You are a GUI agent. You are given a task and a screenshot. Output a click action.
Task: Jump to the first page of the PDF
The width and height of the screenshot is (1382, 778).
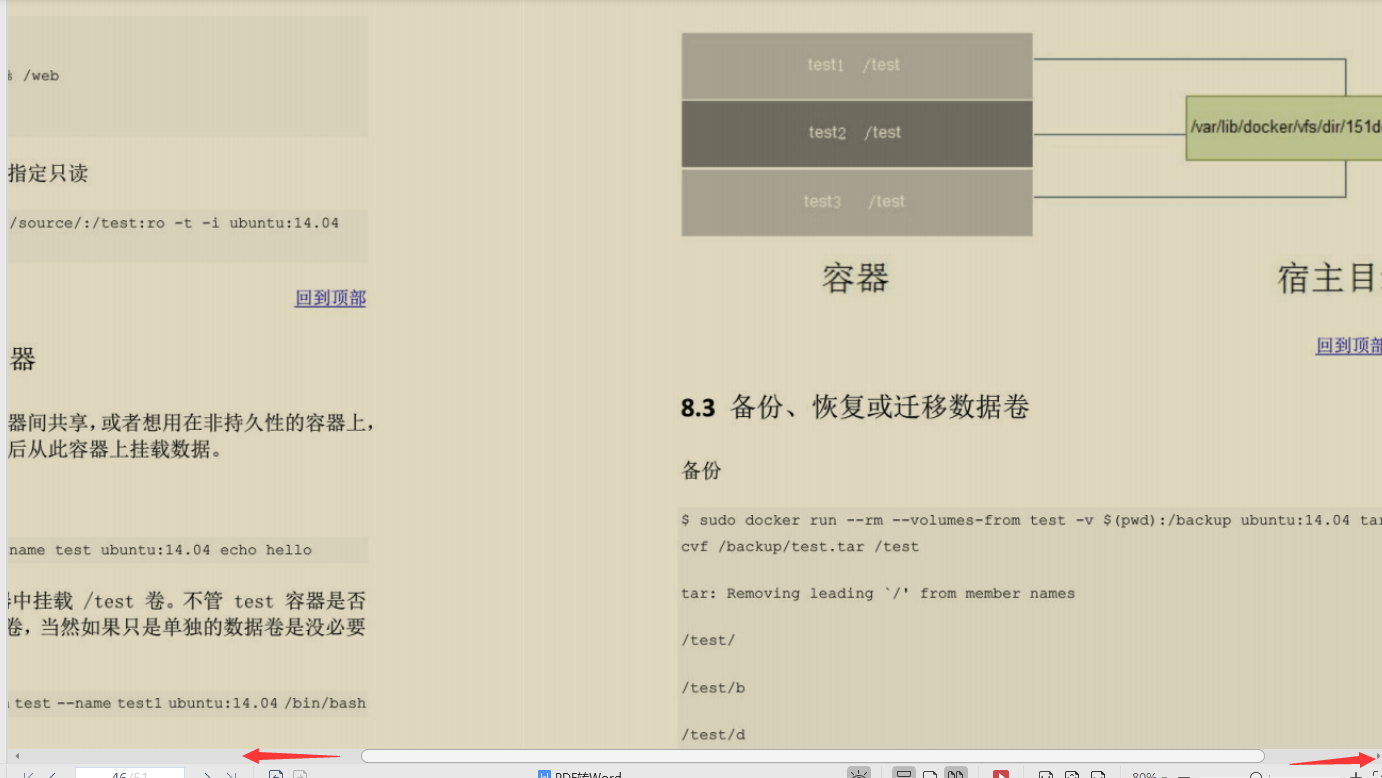tap(28, 773)
